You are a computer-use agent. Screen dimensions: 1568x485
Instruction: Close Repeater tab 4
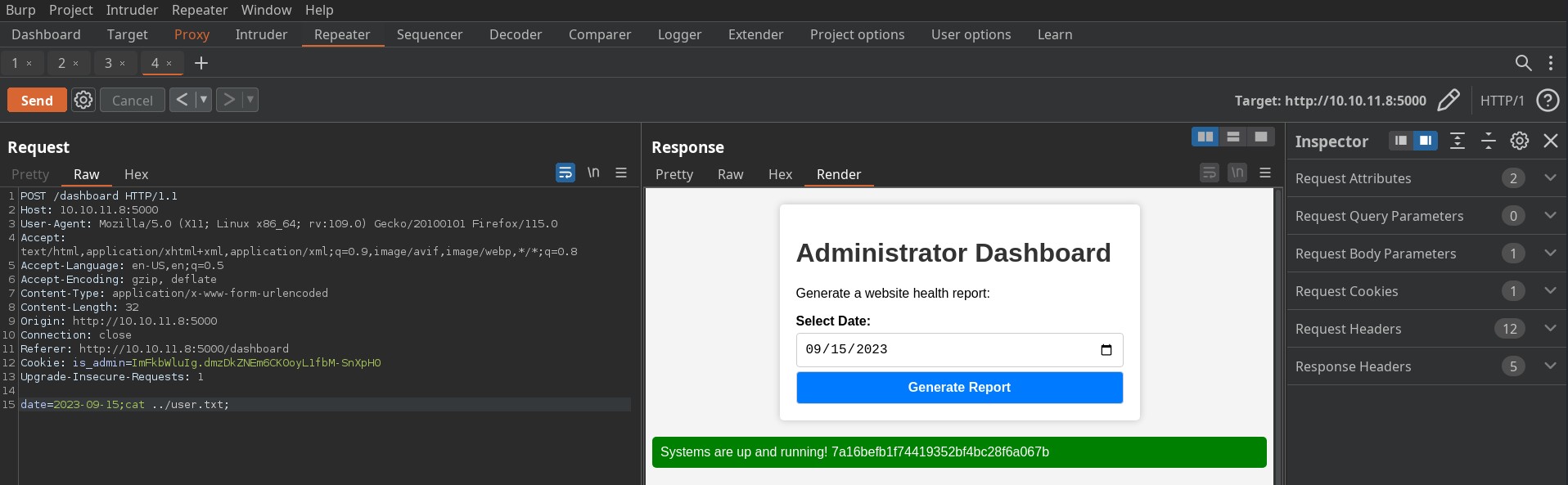169,64
